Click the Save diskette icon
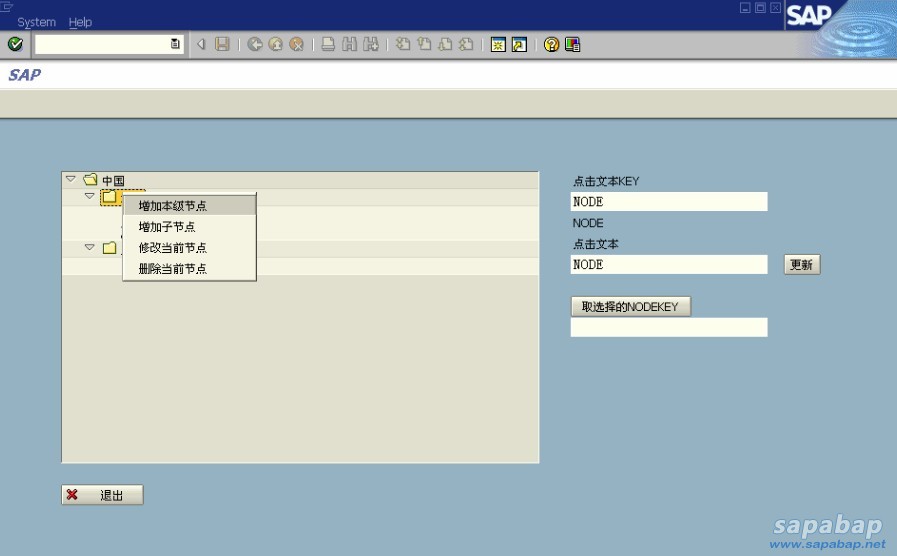897x556 pixels. pos(222,44)
